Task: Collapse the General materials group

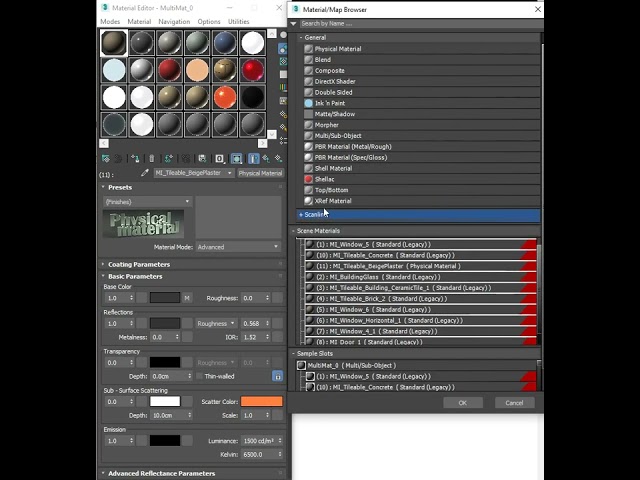Action: (301, 38)
